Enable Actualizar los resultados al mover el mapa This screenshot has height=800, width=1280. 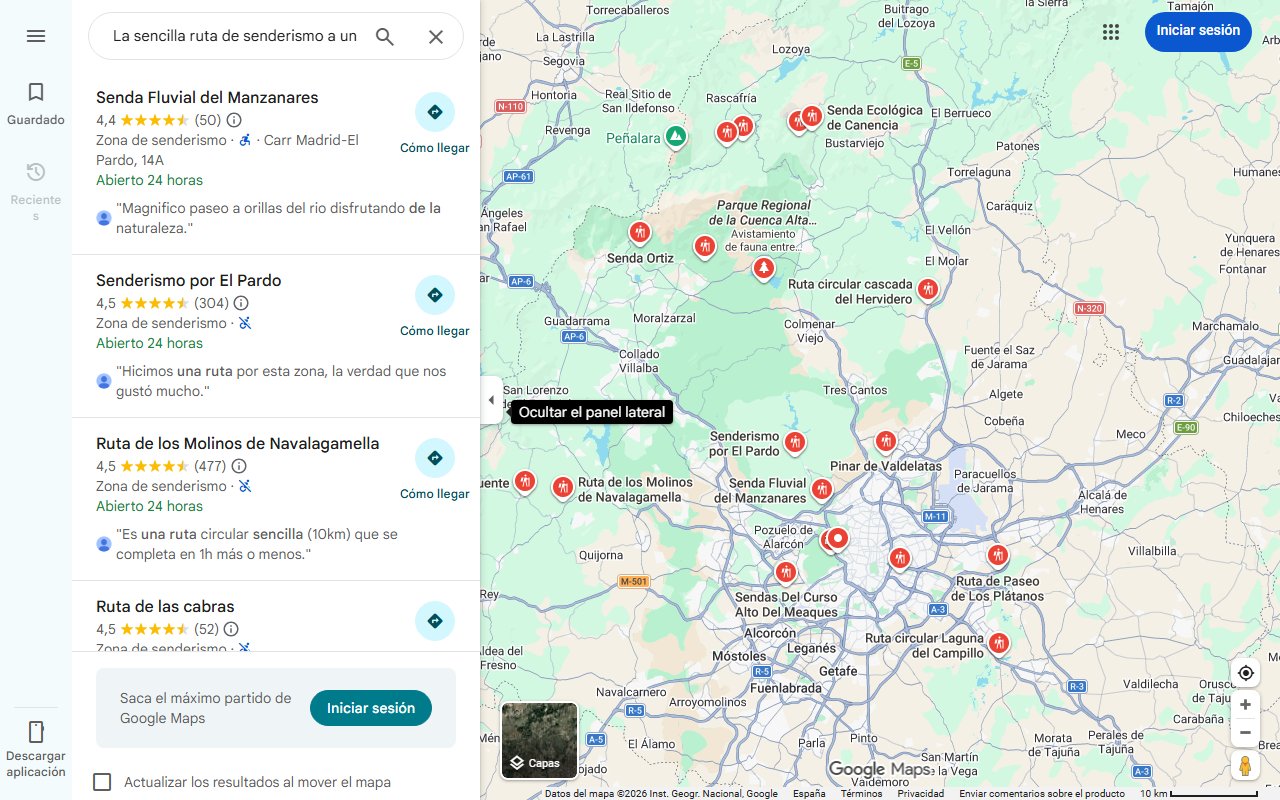[x=102, y=782]
